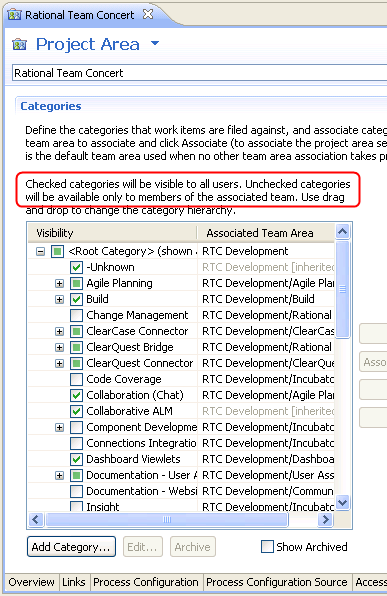
Task: Open the Process Configuration tab
Action: [x=146, y=582]
